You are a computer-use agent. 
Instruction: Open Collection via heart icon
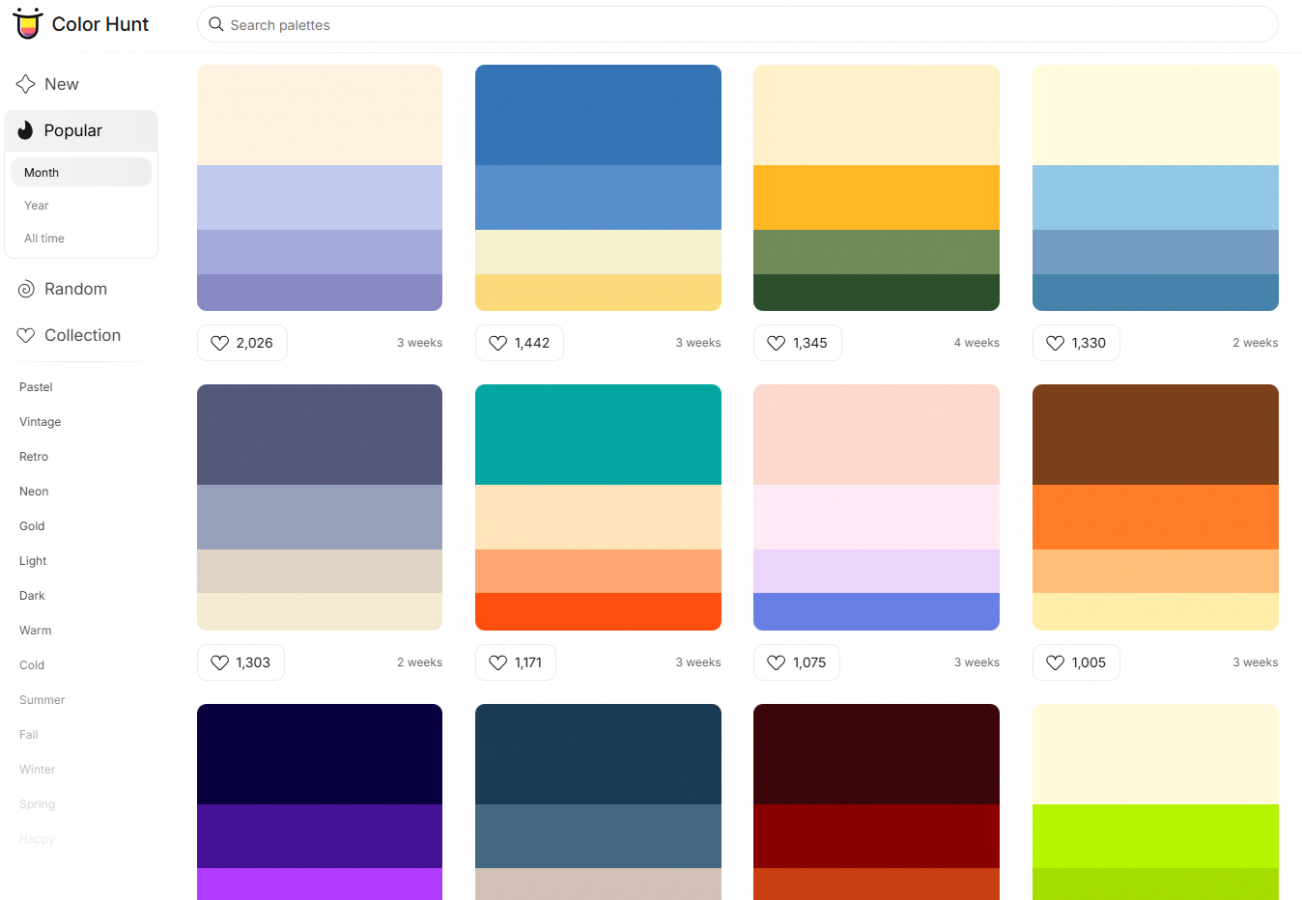point(26,336)
